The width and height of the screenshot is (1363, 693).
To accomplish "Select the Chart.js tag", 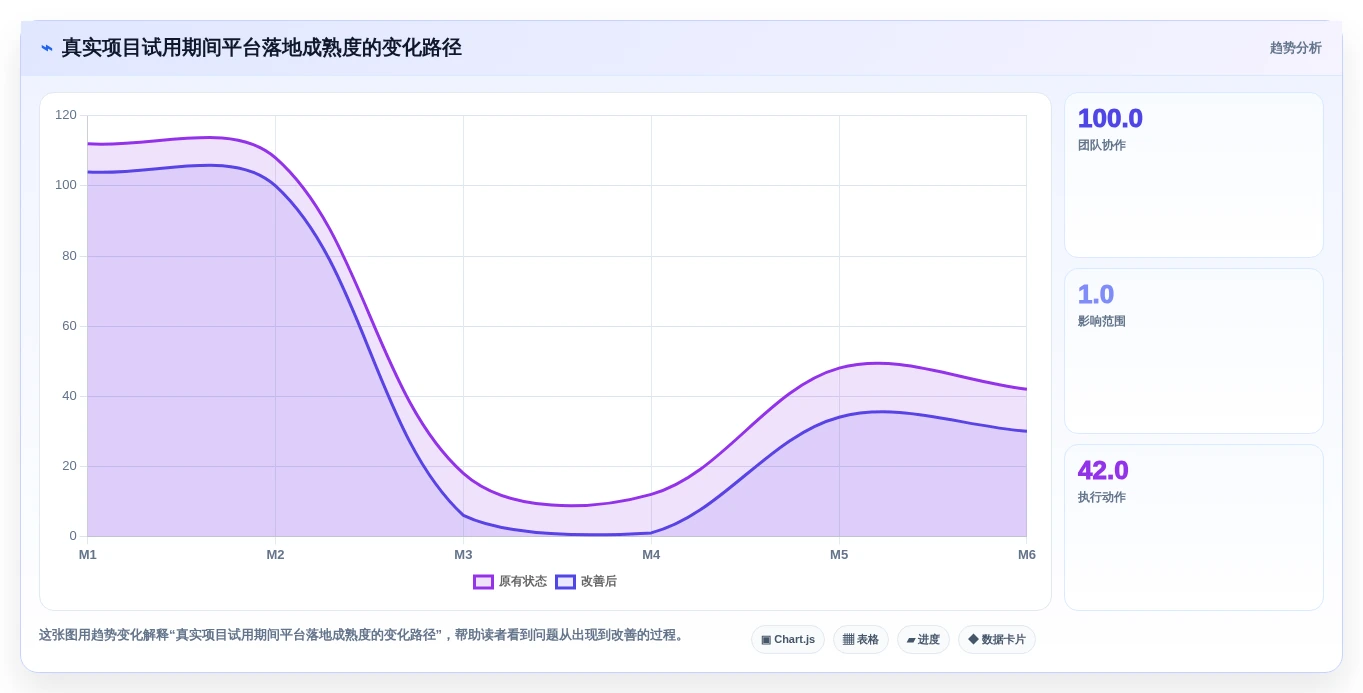I will pos(788,640).
